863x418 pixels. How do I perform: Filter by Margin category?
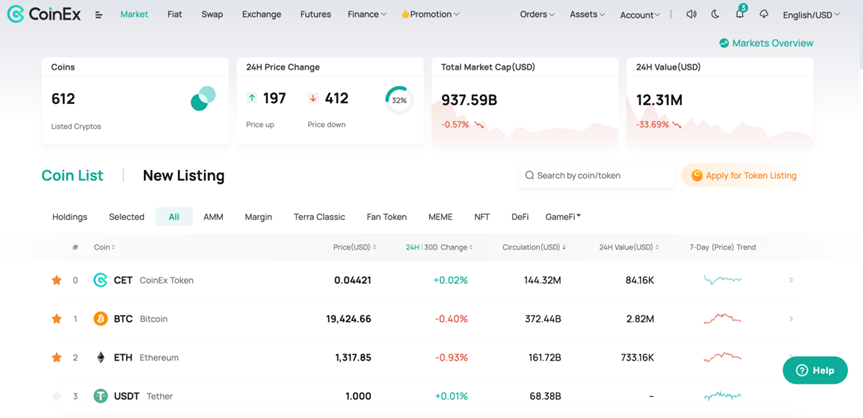pyautogui.click(x=259, y=217)
